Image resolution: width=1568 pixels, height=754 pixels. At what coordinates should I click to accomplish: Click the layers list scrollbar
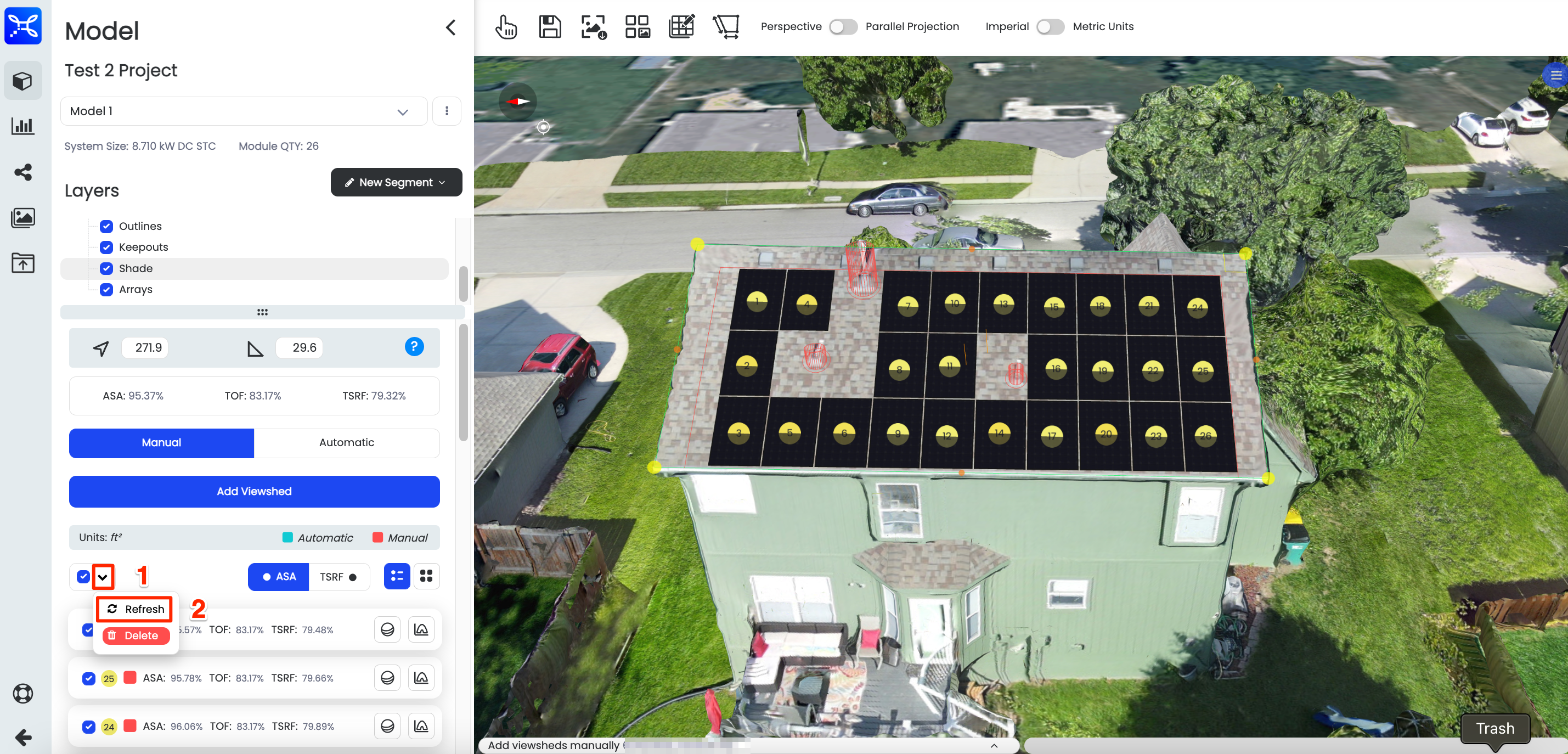coord(463,284)
